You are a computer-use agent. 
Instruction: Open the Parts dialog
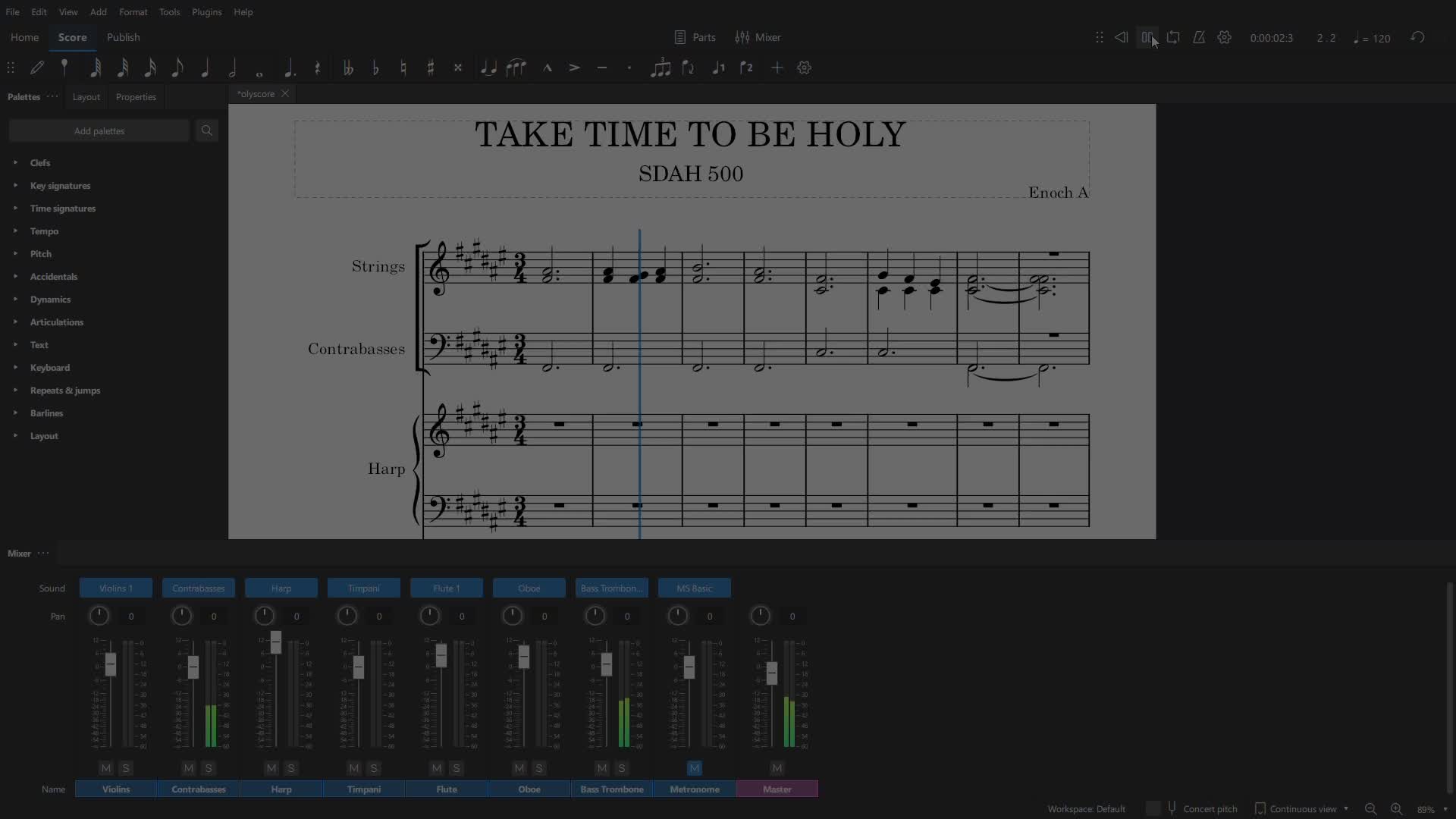[695, 37]
